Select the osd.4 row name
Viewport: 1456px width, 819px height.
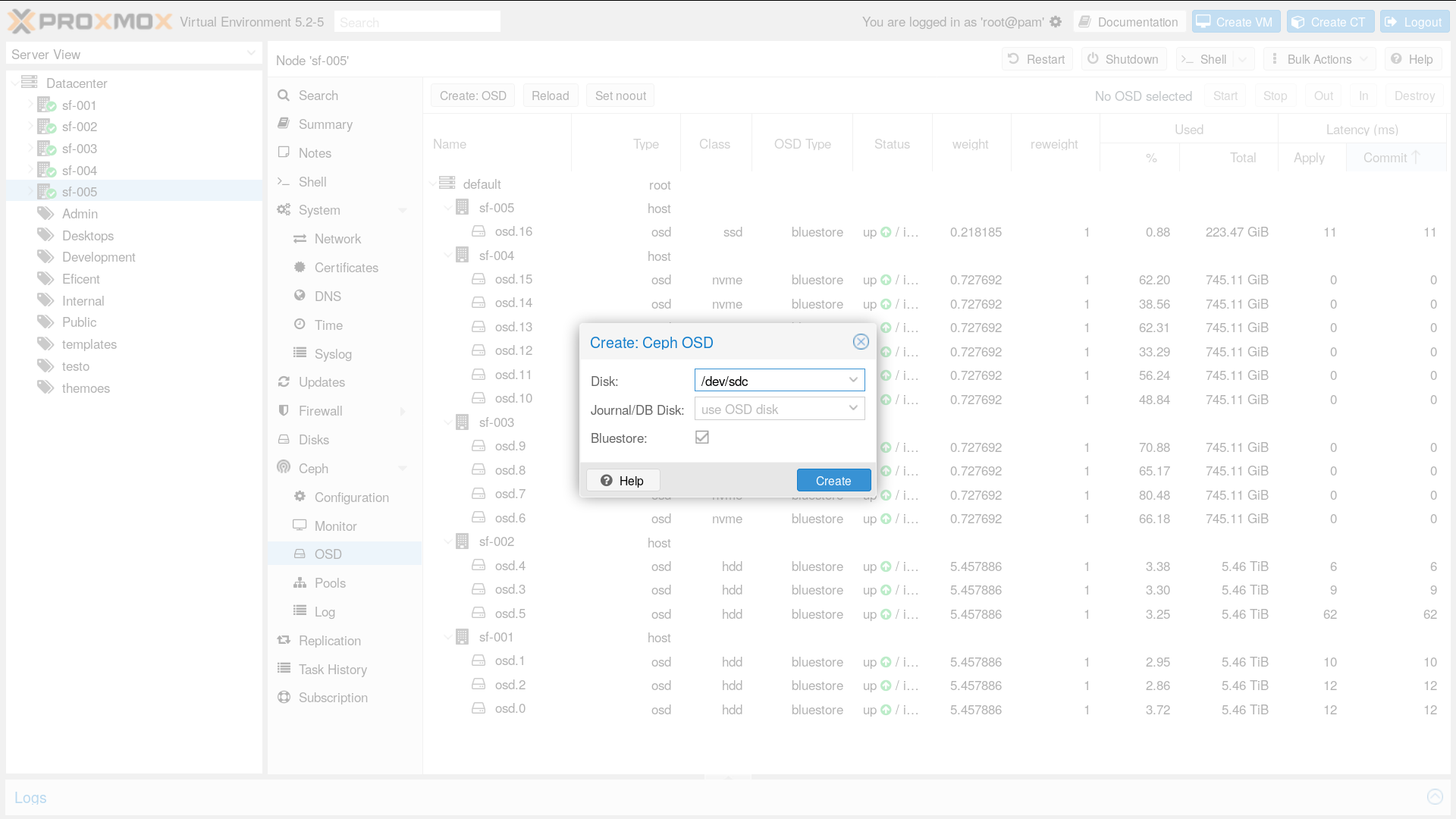pos(510,566)
